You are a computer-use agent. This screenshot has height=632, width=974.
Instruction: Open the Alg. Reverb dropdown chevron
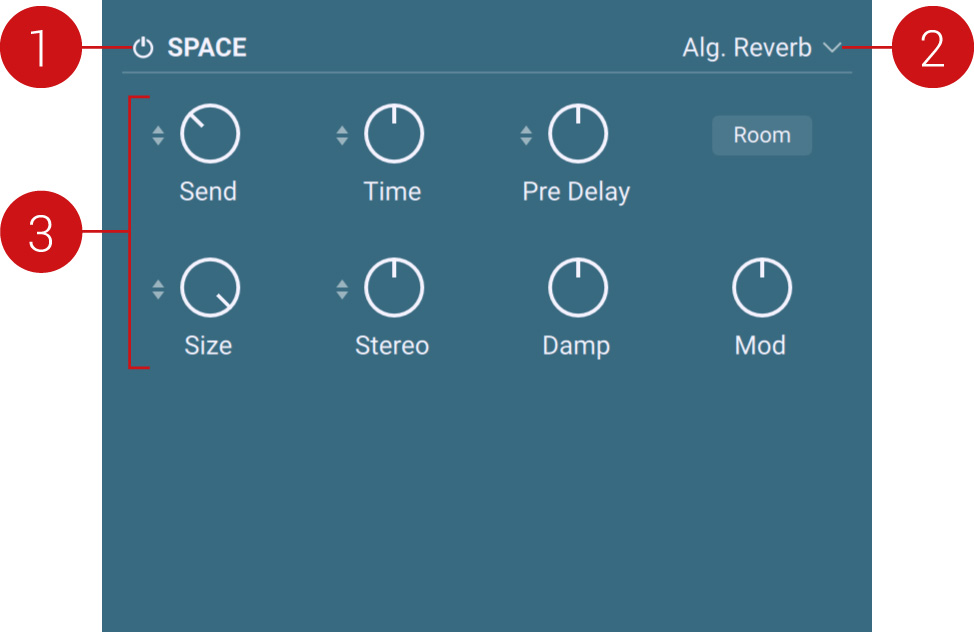[x=832, y=48]
